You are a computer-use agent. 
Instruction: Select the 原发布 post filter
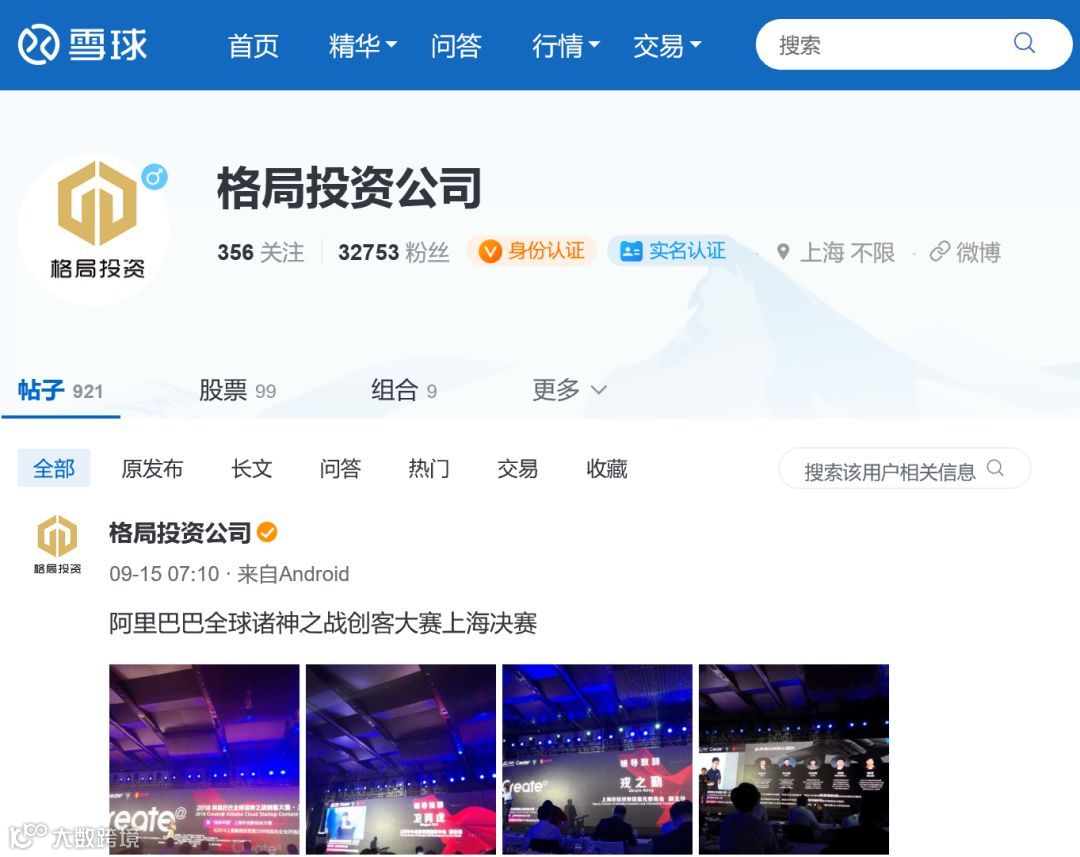(x=152, y=468)
